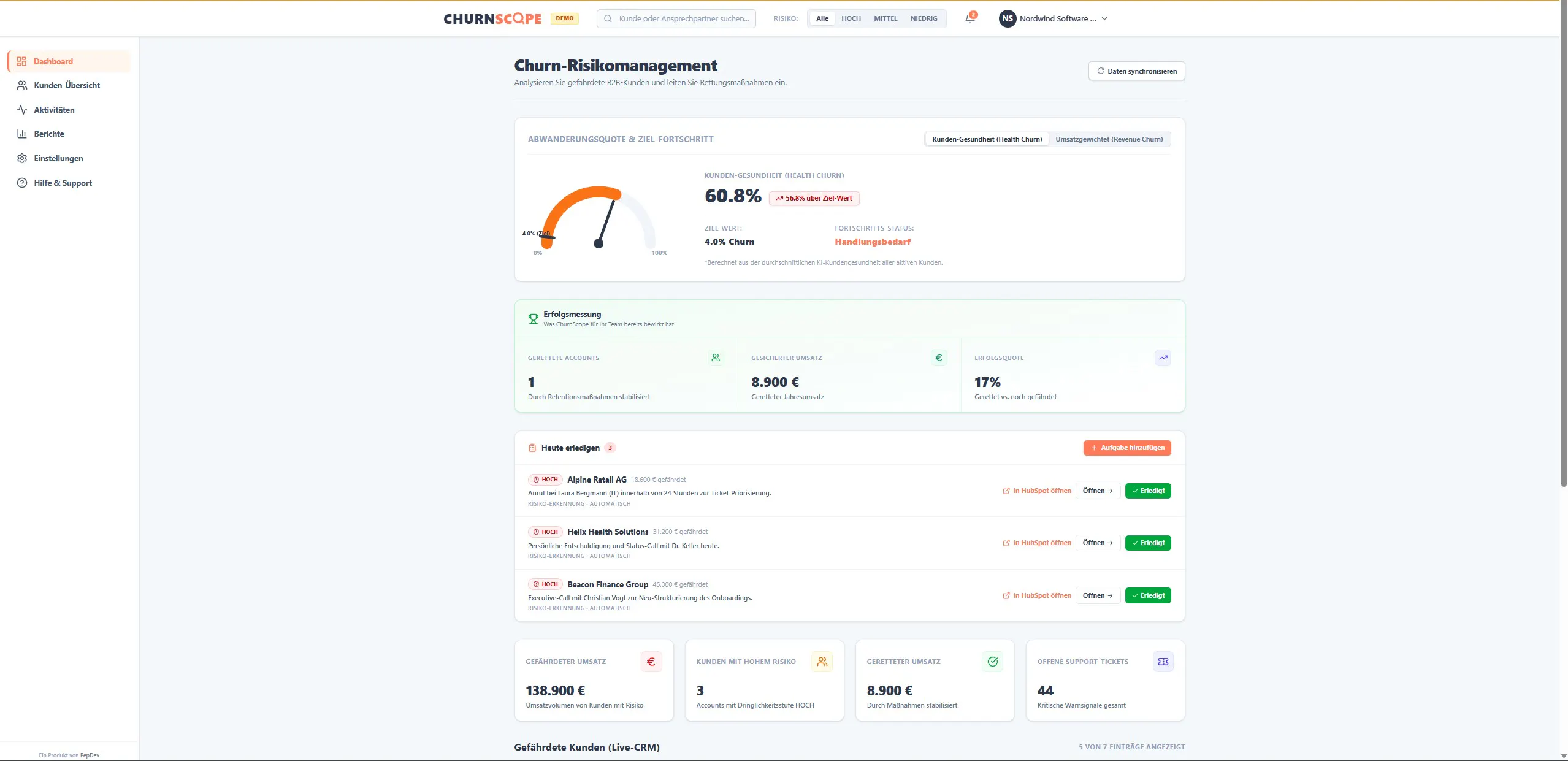Click the NS account avatar

(1008, 18)
